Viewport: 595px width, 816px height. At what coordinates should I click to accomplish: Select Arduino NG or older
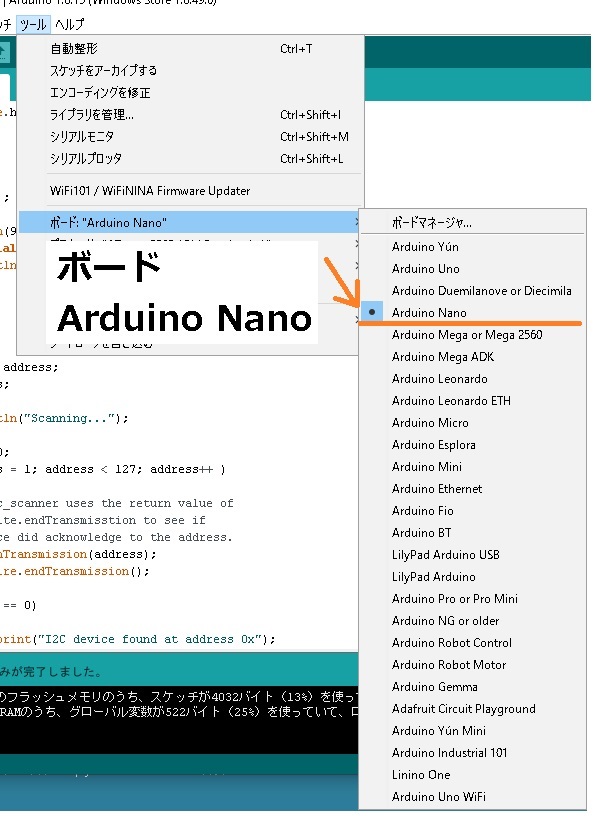click(x=473, y=620)
